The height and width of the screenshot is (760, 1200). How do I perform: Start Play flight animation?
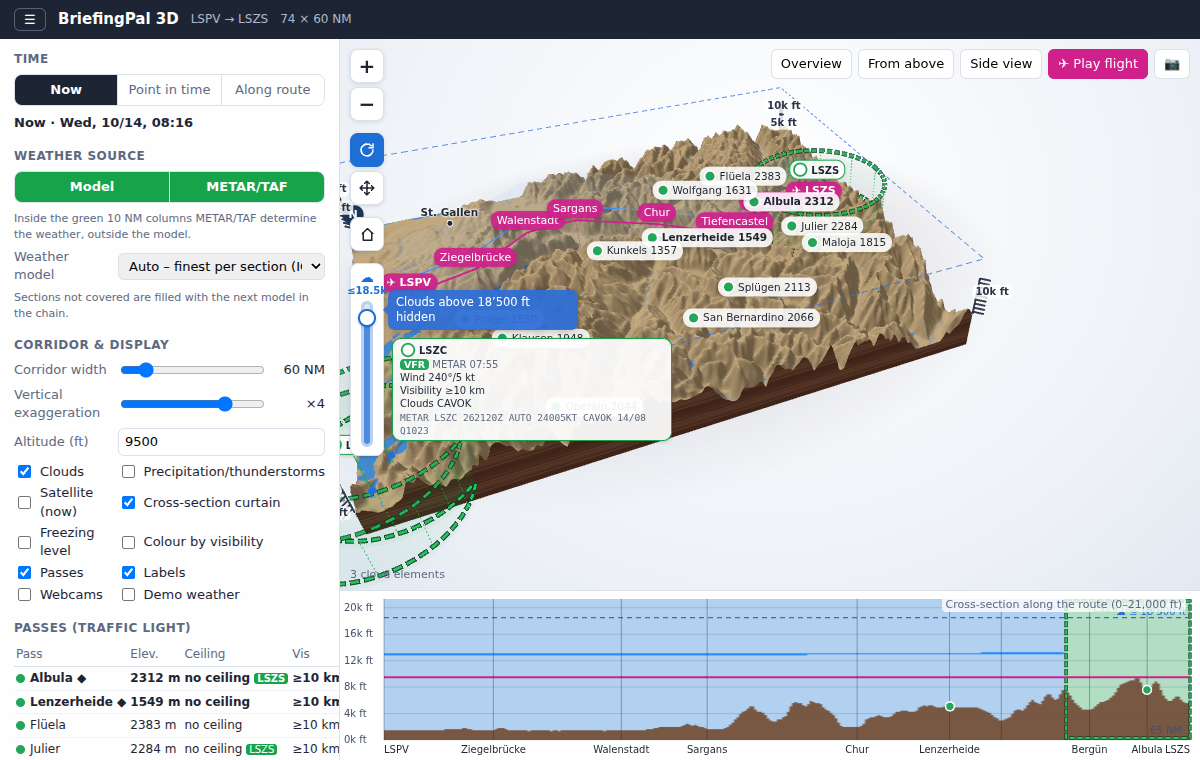[x=1098, y=64]
